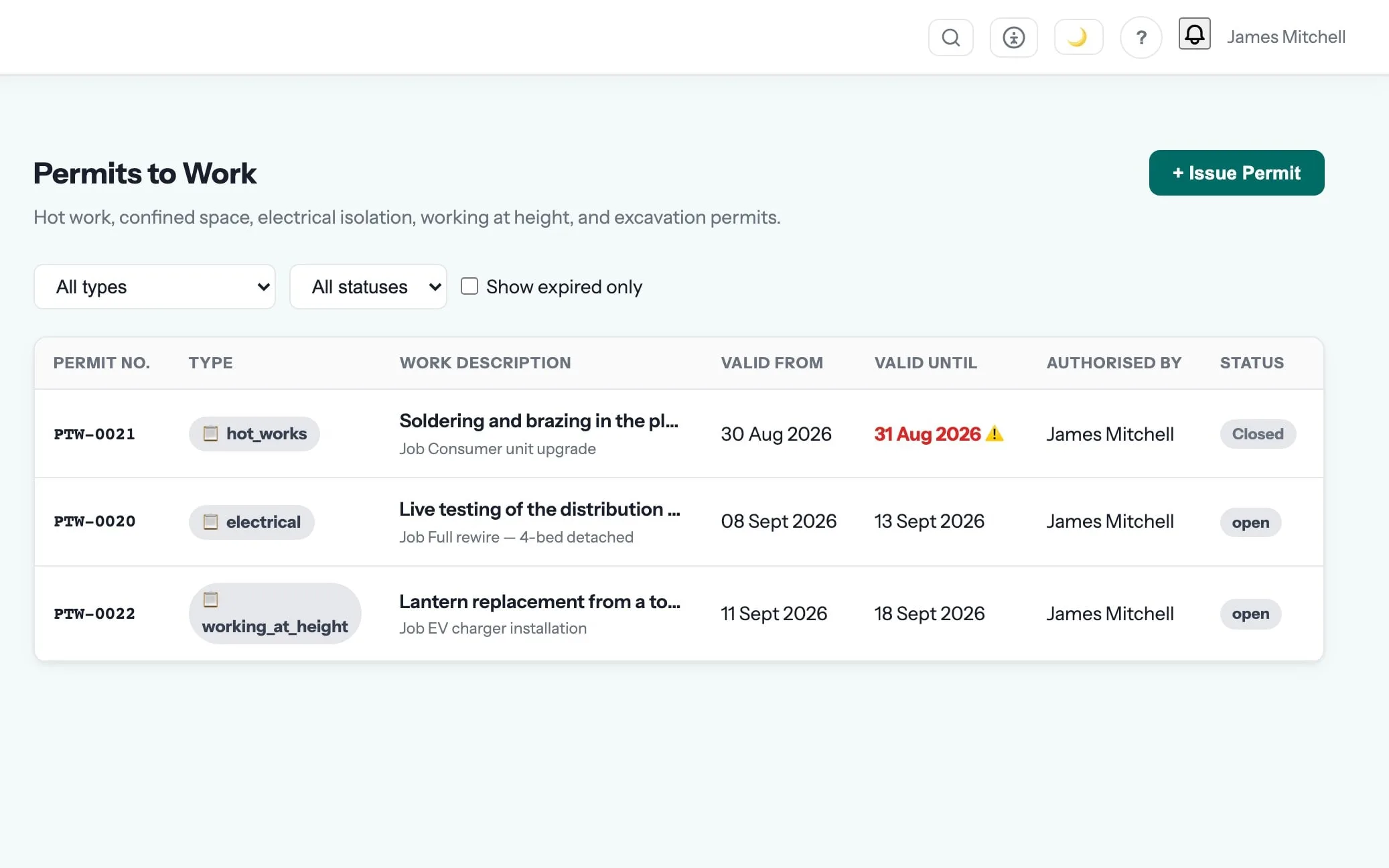Click permit number PTW-0020
The image size is (1389, 868).
pos(94,521)
